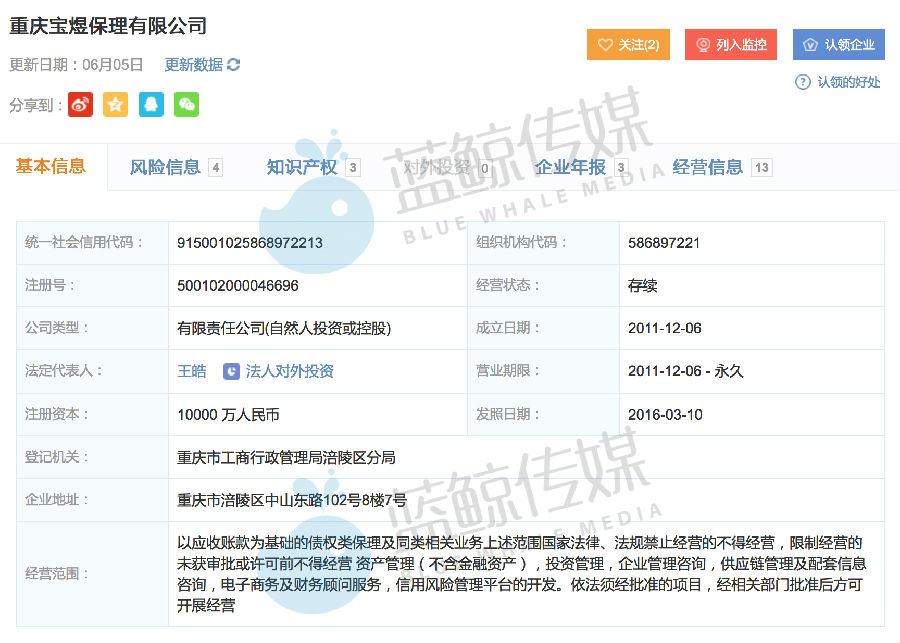This screenshot has width=900, height=643.
Task: Click the 更新数据 link
Action: coord(193,65)
